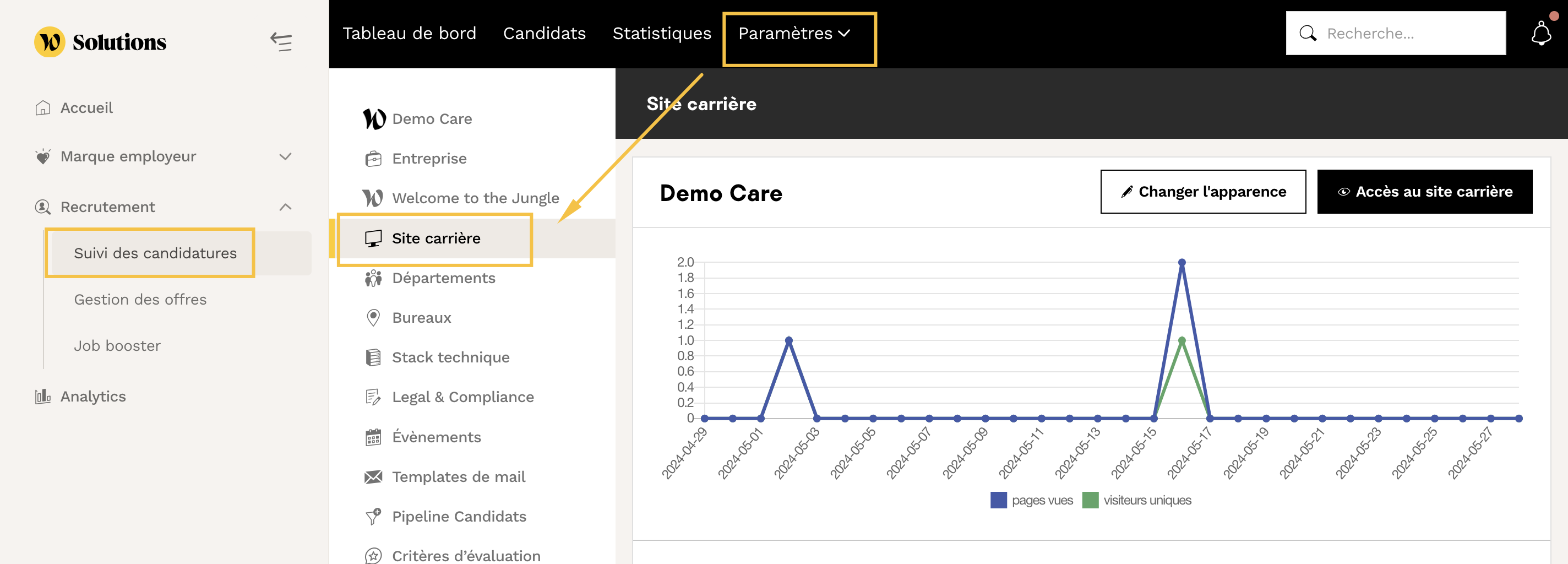Image resolution: width=1568 pixels, height=564 pixels.
Task: Open the Statistiques menu item
Action: [x=662, y=34]
